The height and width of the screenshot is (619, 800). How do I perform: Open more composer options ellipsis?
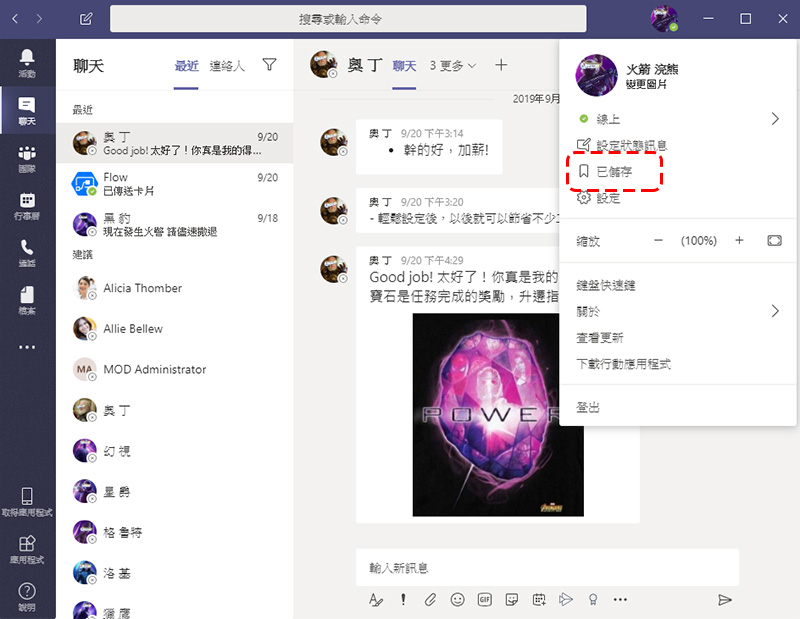pyautogui.click(x=620, y=600)
